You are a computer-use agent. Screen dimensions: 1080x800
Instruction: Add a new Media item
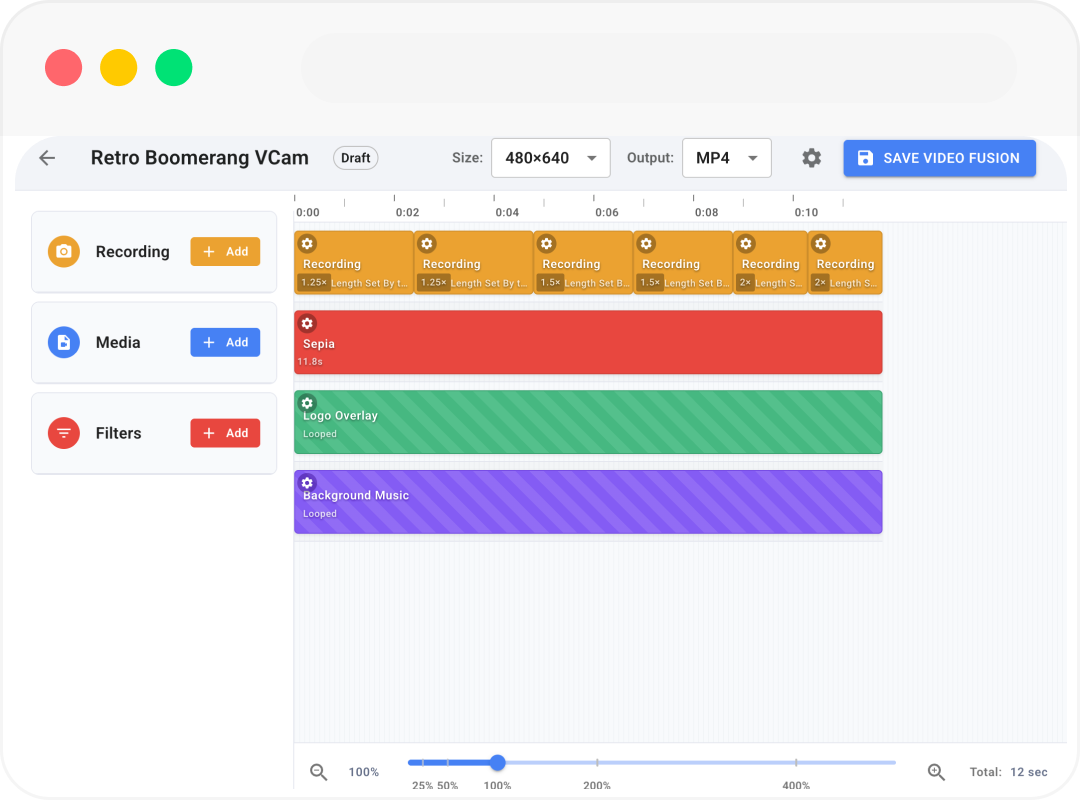pos(225,343)
